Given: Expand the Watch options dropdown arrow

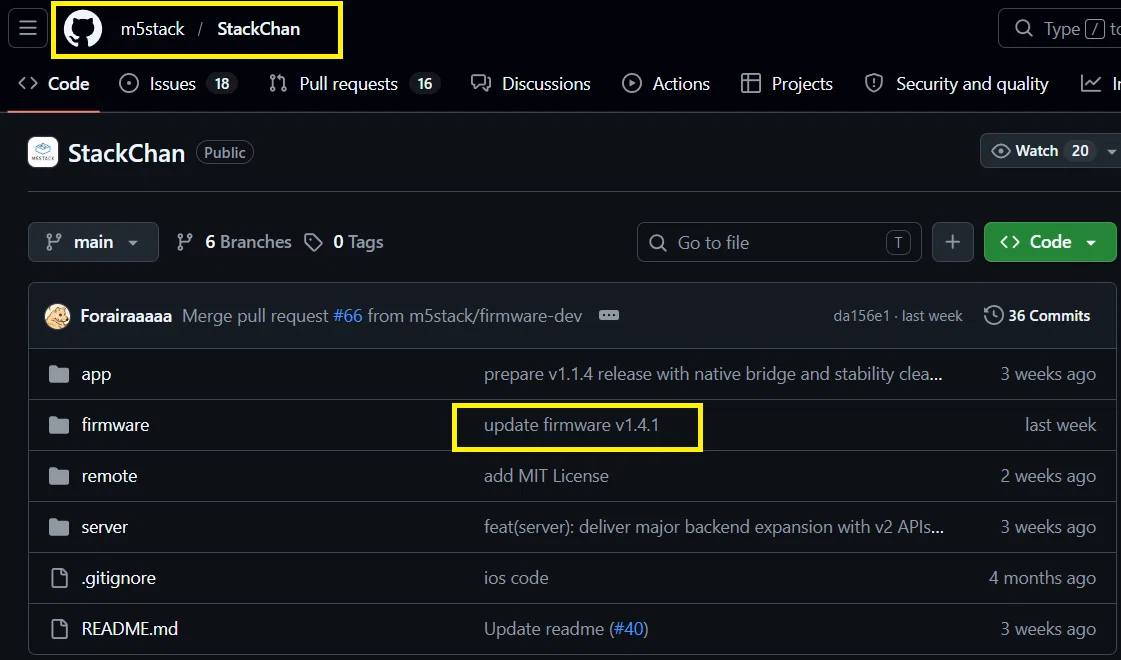Looking at the screenshot, I should click(1111, 152).
